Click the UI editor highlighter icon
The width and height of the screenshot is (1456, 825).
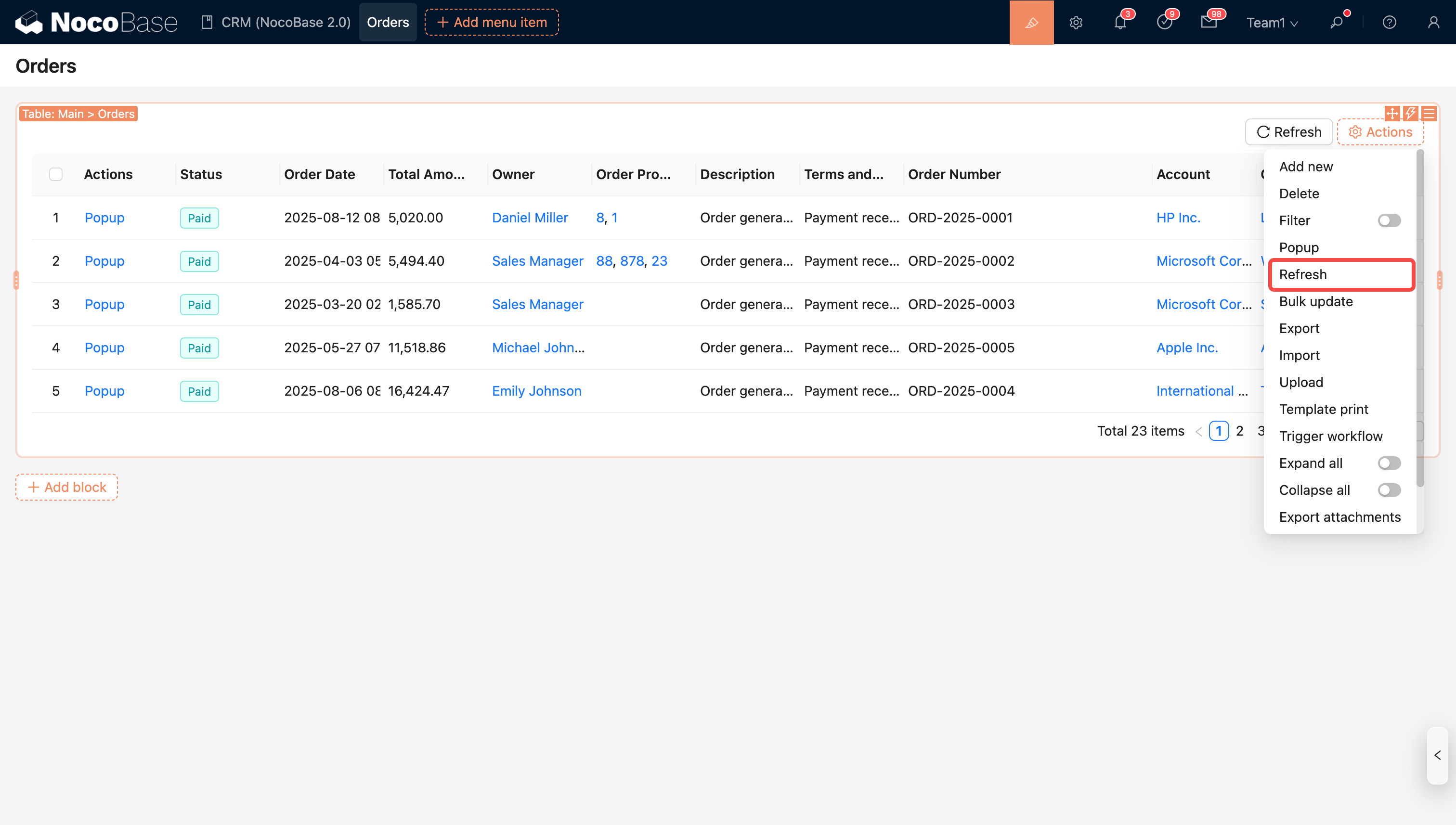pos(1031,22)
